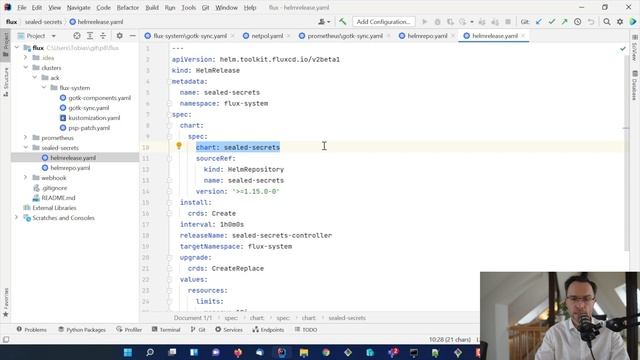
Task: Click sealed-secrets breadcrumb in navigation bar
Action: click(x=43, y=22)
